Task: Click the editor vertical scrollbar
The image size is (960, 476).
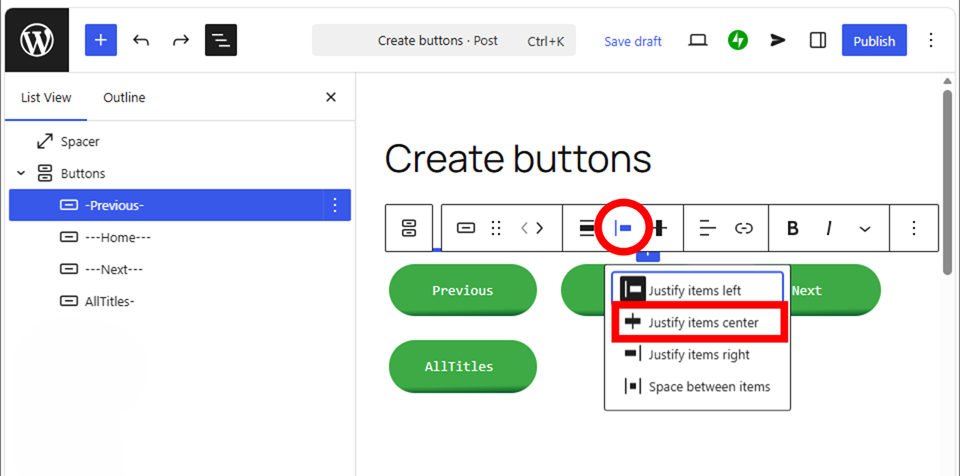Action: 947,181
